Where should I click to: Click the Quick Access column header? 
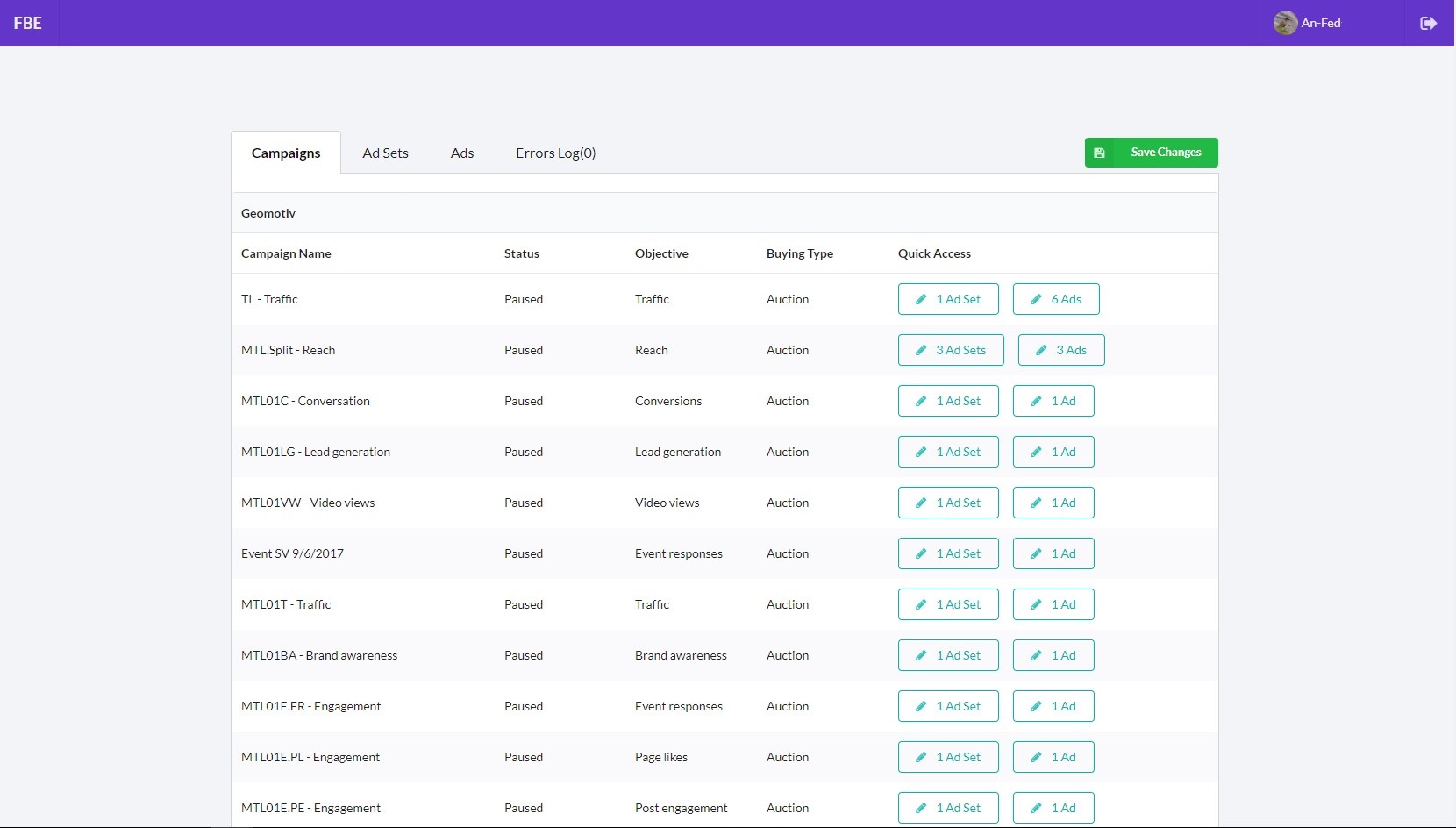click(x=934, y=253)
